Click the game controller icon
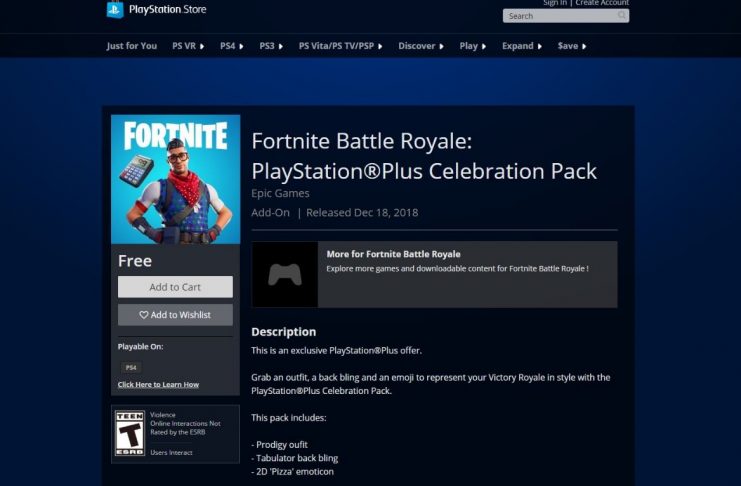Viewport: 741px width, 486px height. click(x=285, y=274)
